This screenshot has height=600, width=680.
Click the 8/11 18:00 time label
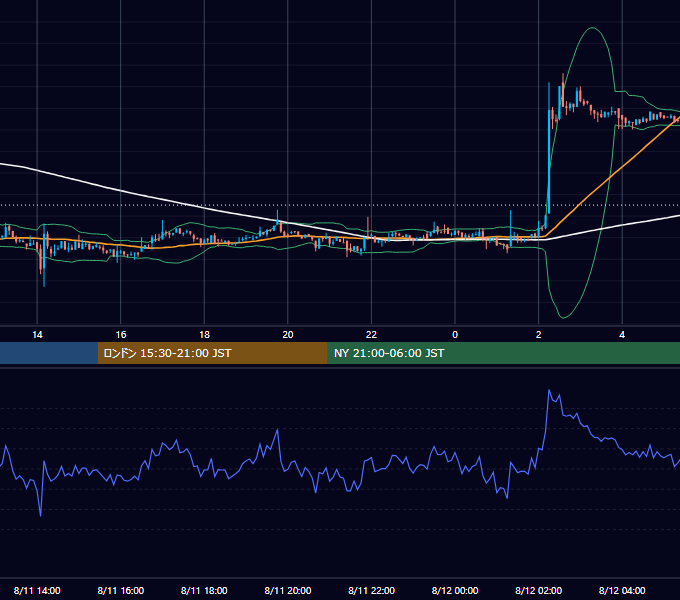[x=204, y=590]
